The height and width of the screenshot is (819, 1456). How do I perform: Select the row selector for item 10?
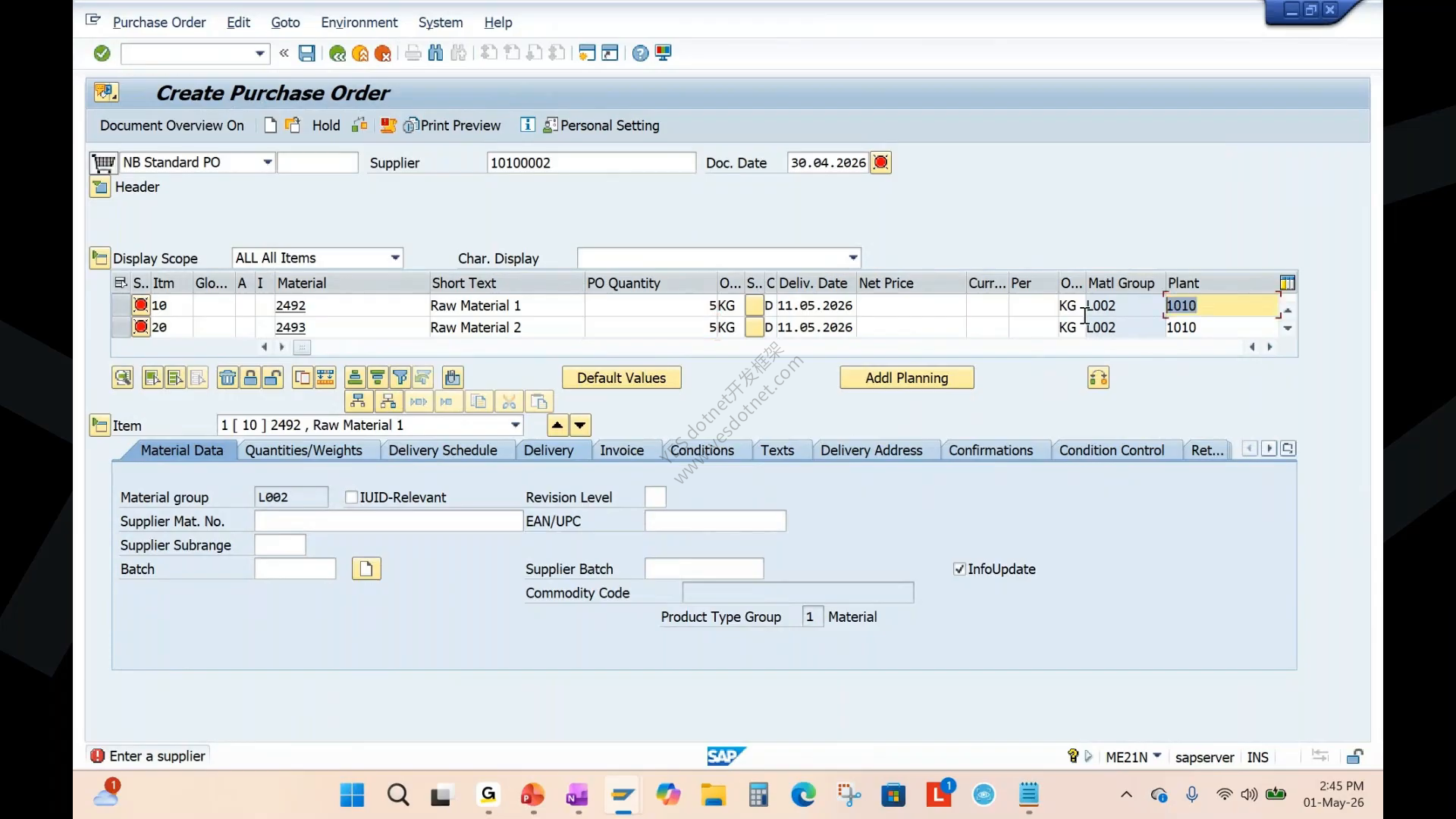pyautogui.click(x=121, y=306)
